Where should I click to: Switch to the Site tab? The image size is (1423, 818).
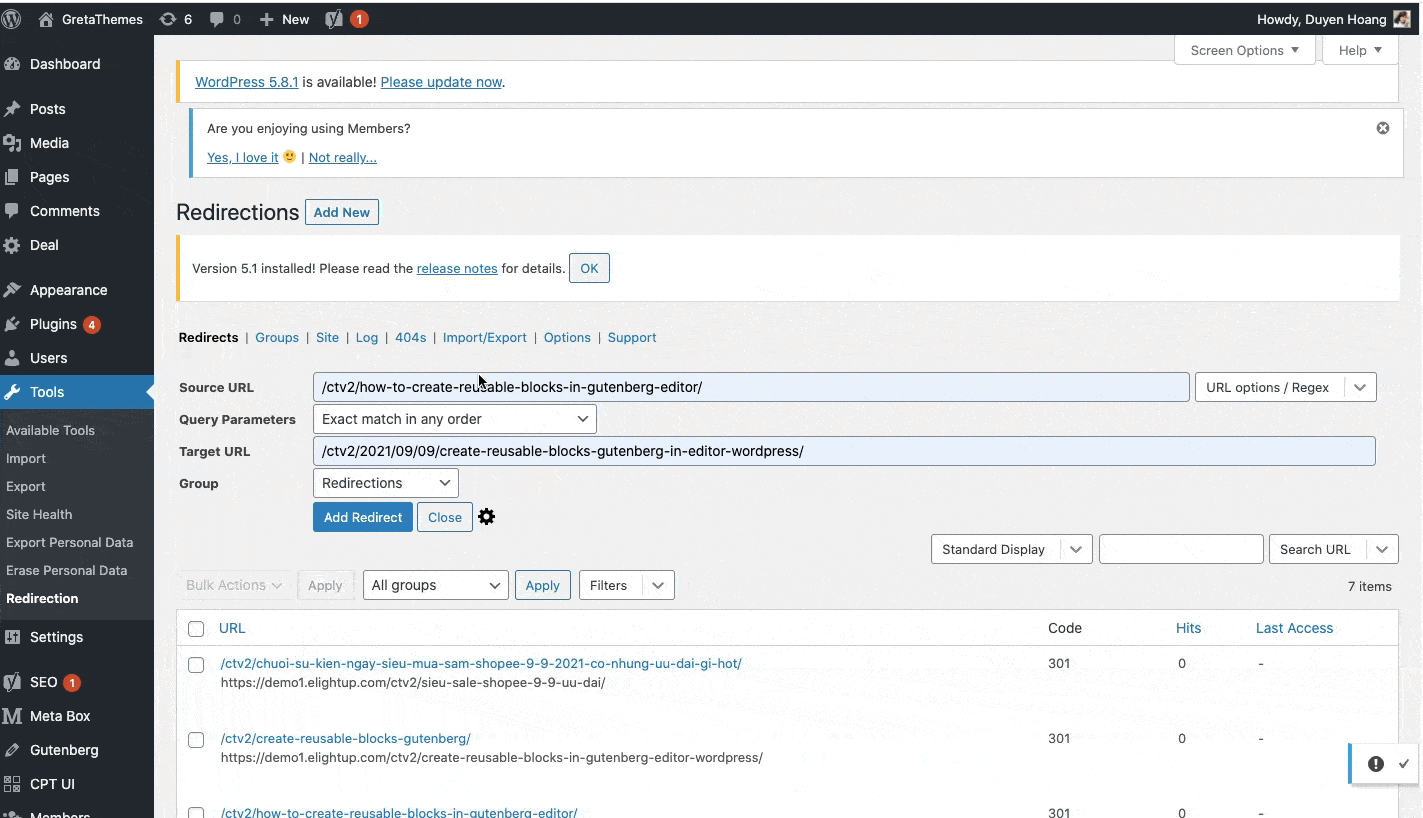pyautogui.click(x=327, y=337)
